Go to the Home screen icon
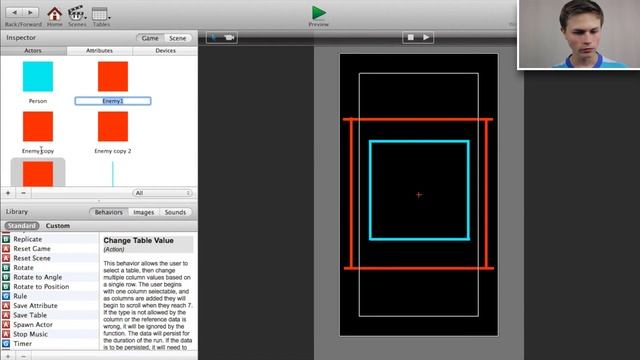This screenshot has width=640, height=360. point(54,13)
